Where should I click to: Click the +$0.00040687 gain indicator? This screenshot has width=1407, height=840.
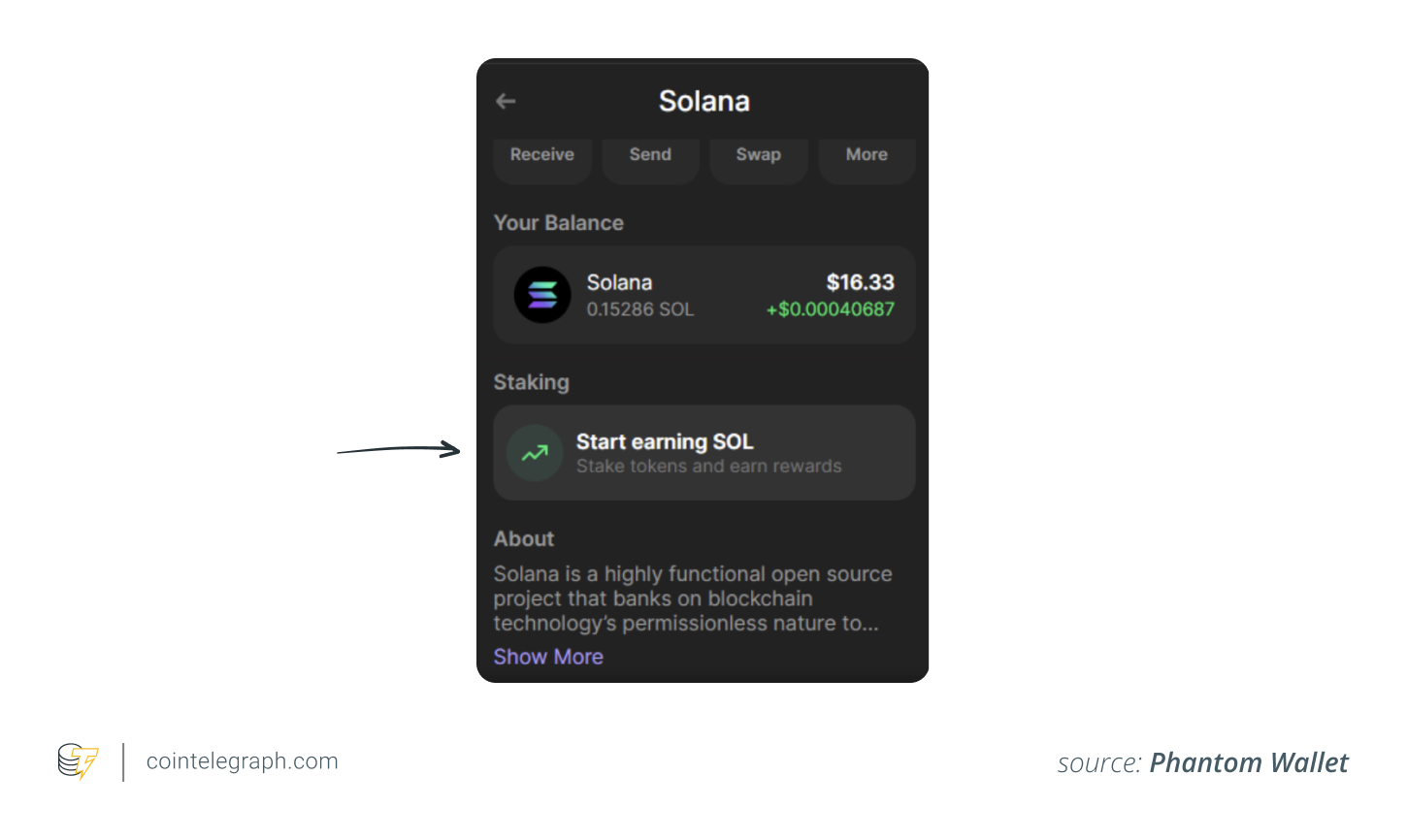[829, 309]
